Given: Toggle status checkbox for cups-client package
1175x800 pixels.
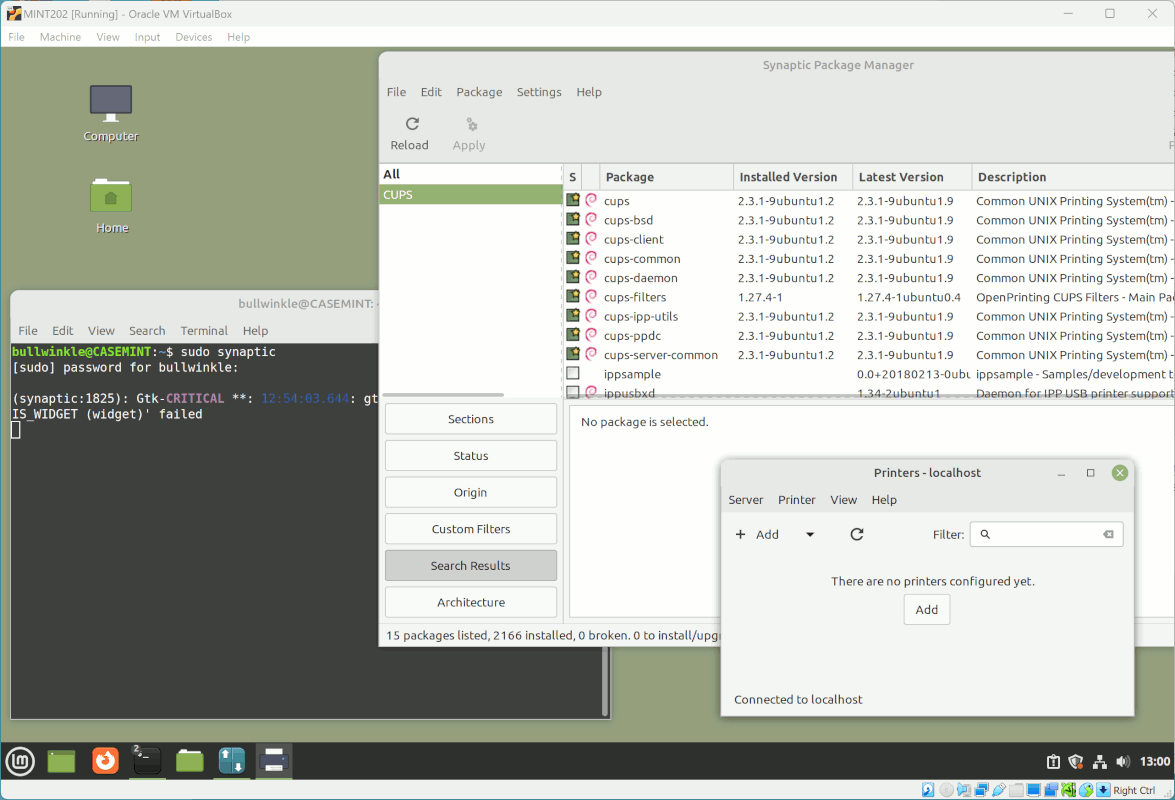Looking at the screenshot, I should click(573, 239).
